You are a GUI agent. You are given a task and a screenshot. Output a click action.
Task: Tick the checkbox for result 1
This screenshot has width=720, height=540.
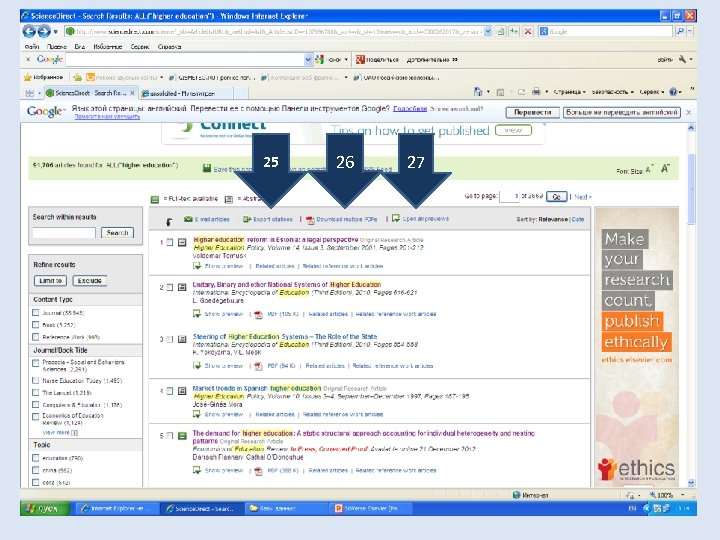(170, 242)
